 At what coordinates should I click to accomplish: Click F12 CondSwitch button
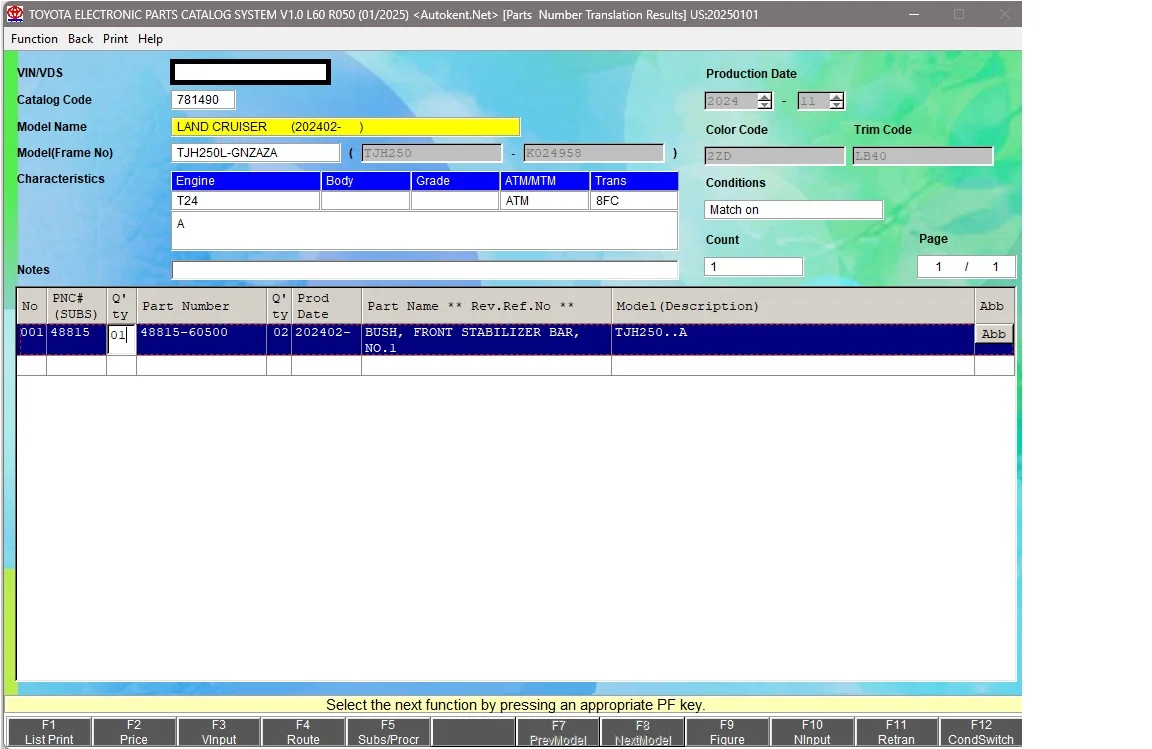(981, 732)
